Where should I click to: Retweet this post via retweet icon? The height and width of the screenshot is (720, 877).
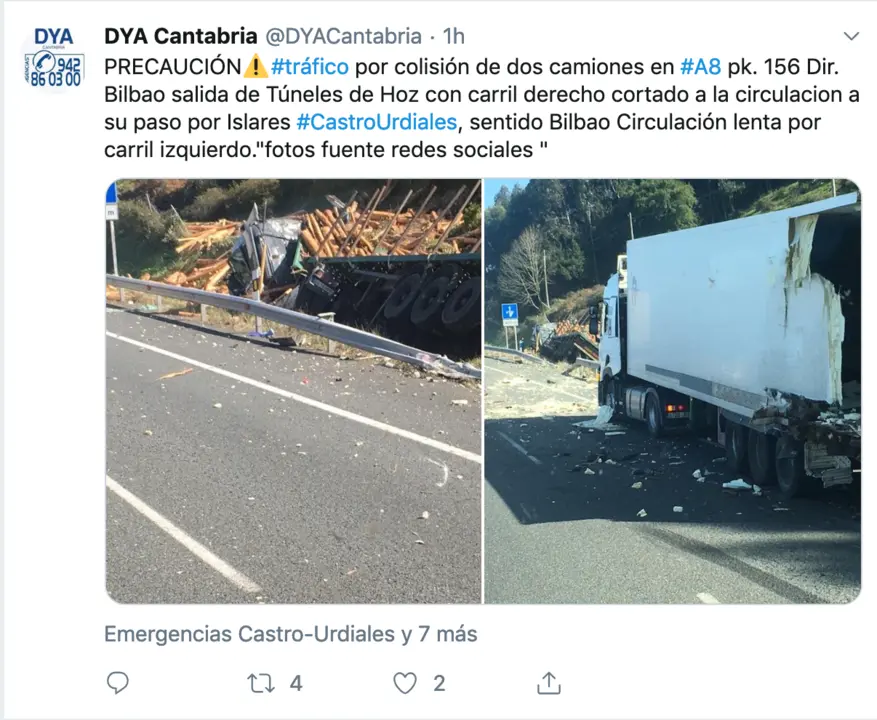click(261, 683)
